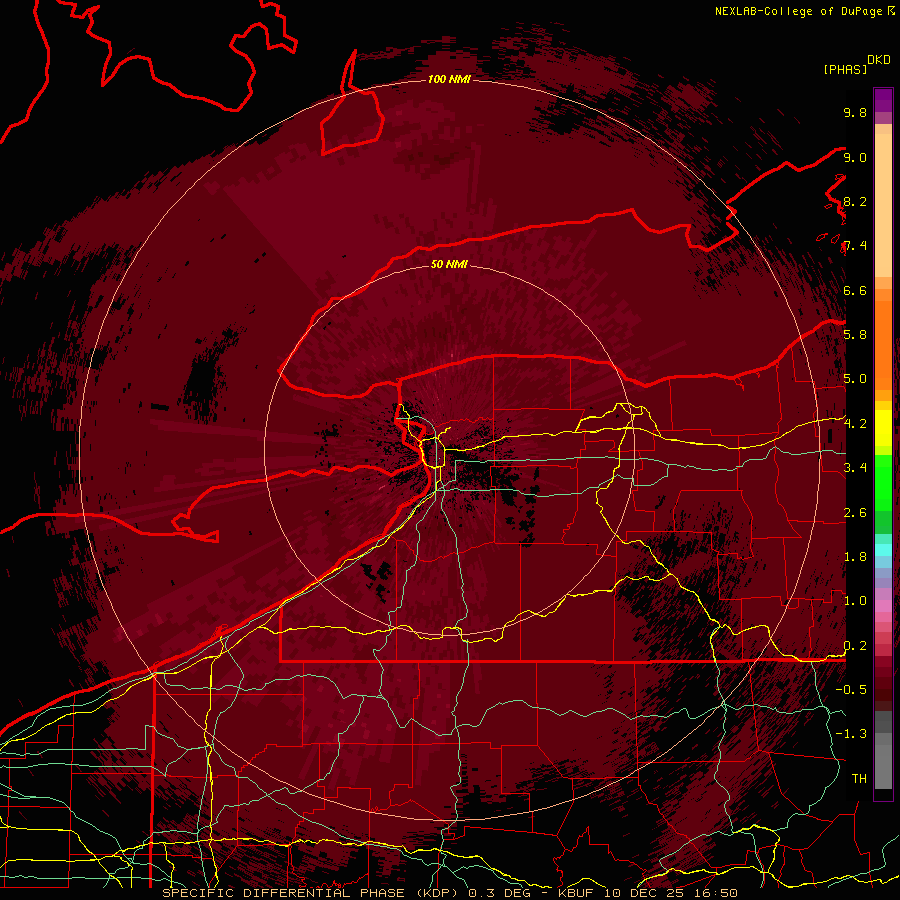This screenshot has width=900, height=900.
Task: Click the 9.0 color scale label
Action: coord(855,157)
